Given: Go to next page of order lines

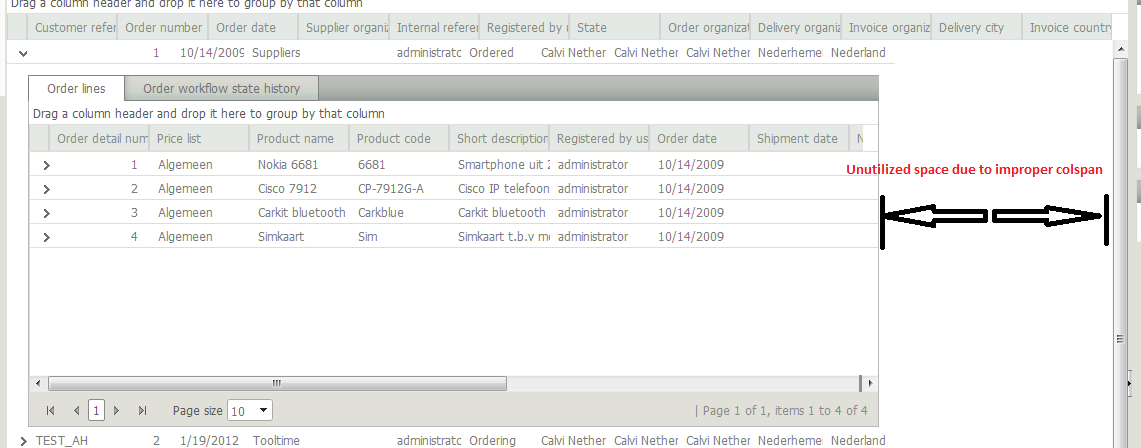Looking at the screenshot, I should pyautogui.click(x=117, y=410).
